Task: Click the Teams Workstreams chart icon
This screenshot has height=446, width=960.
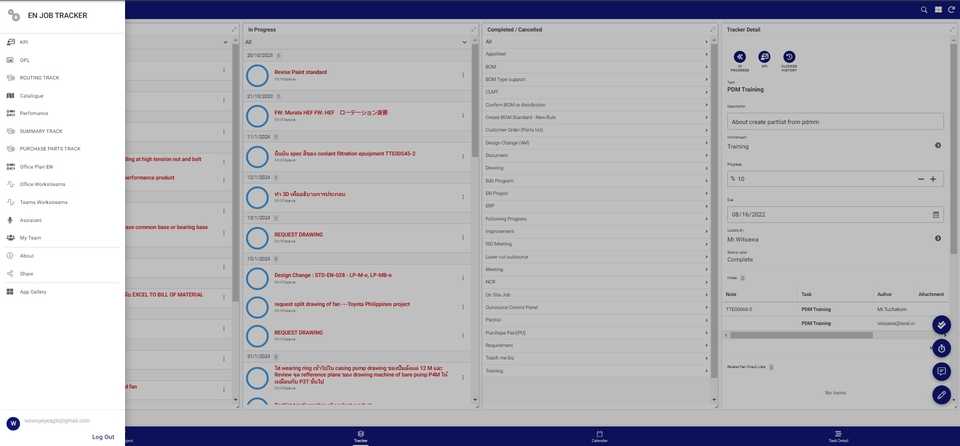Action: (10, 202)
